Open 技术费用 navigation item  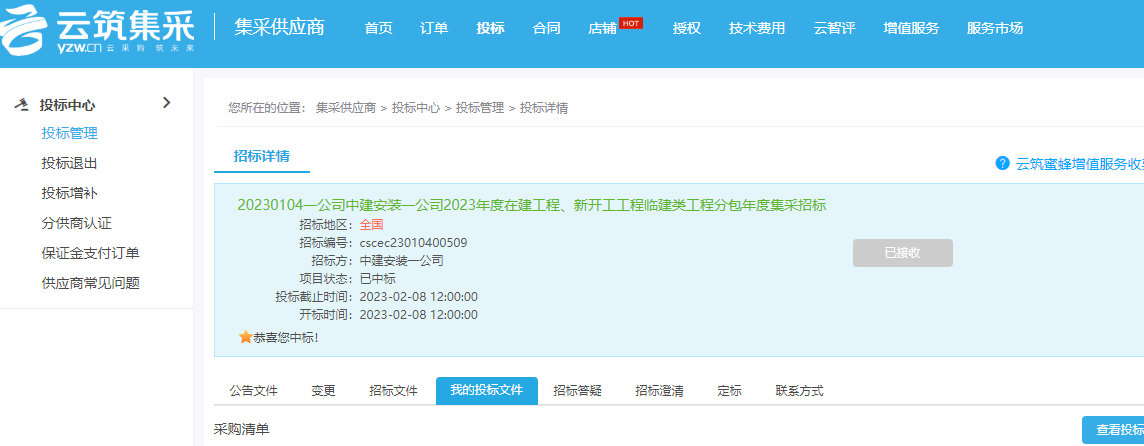click(757, 28)
